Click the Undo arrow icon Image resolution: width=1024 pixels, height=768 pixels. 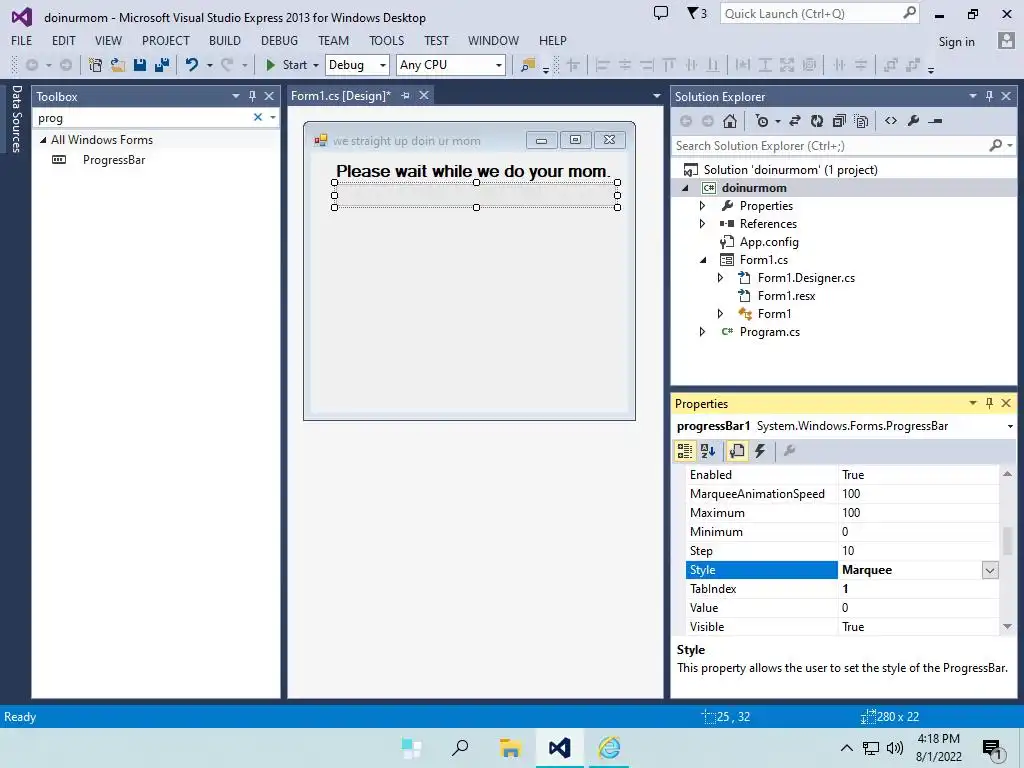coord(192,65)
